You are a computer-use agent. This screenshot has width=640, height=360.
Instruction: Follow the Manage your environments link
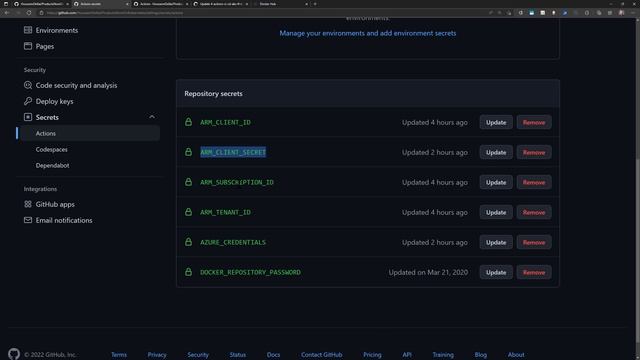tap(367, 33)
